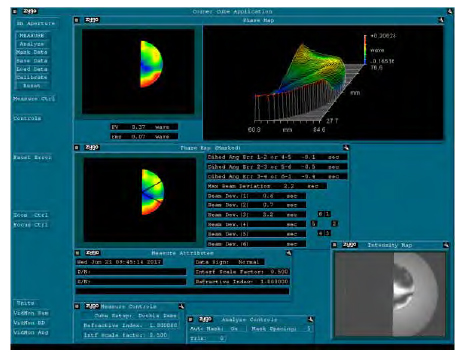Screen dimensions: 468x360
Task: Click the zygo logo of the Phase Map (Masked) window
Action: click(x=92, y=147)
